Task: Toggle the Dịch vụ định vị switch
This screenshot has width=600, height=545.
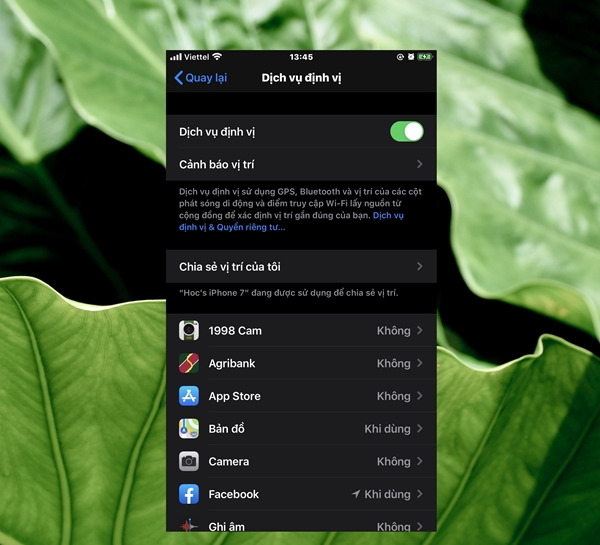Action: point(407,132)
